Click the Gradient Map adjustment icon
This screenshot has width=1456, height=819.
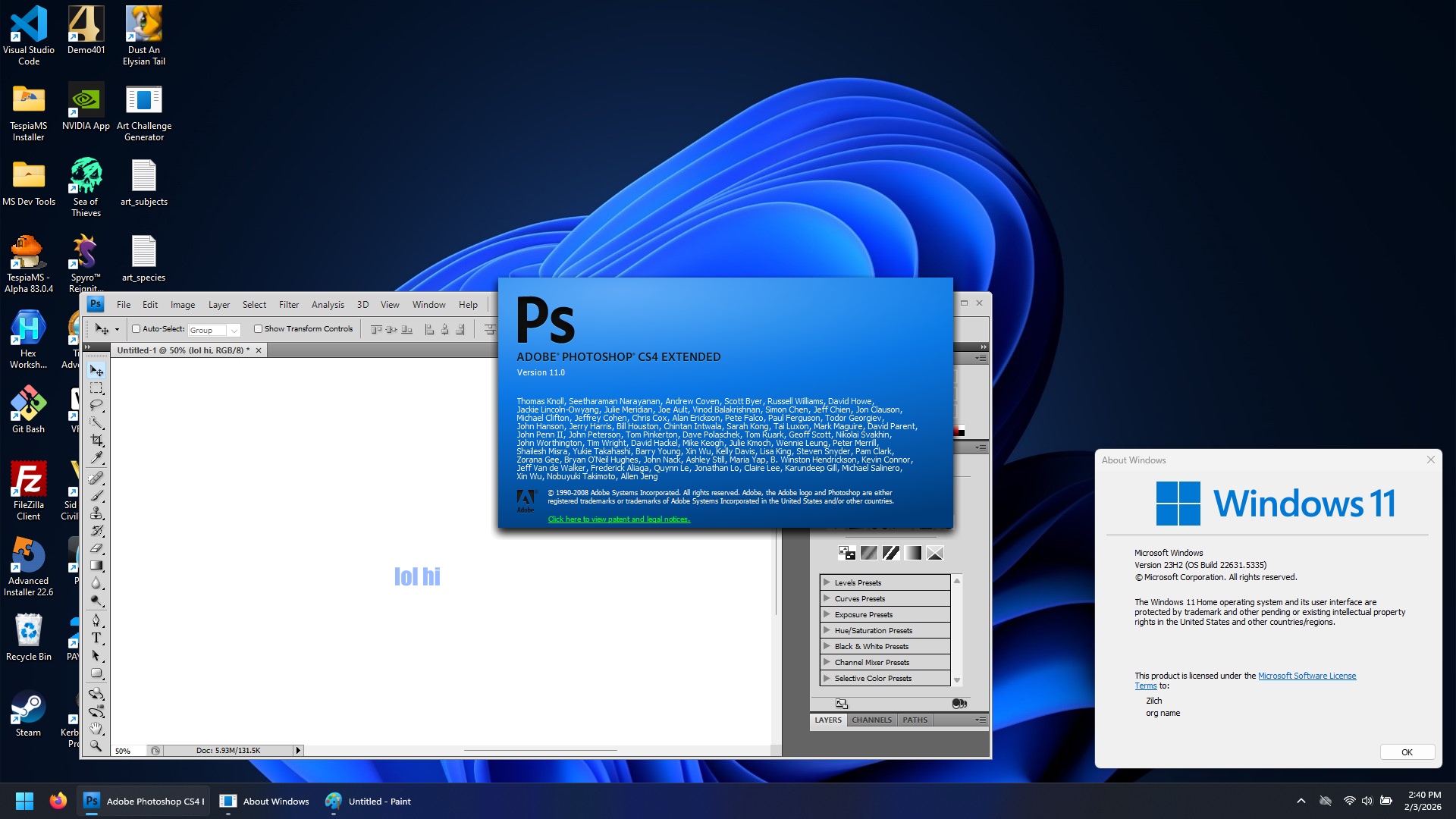[x=913, y=553]
